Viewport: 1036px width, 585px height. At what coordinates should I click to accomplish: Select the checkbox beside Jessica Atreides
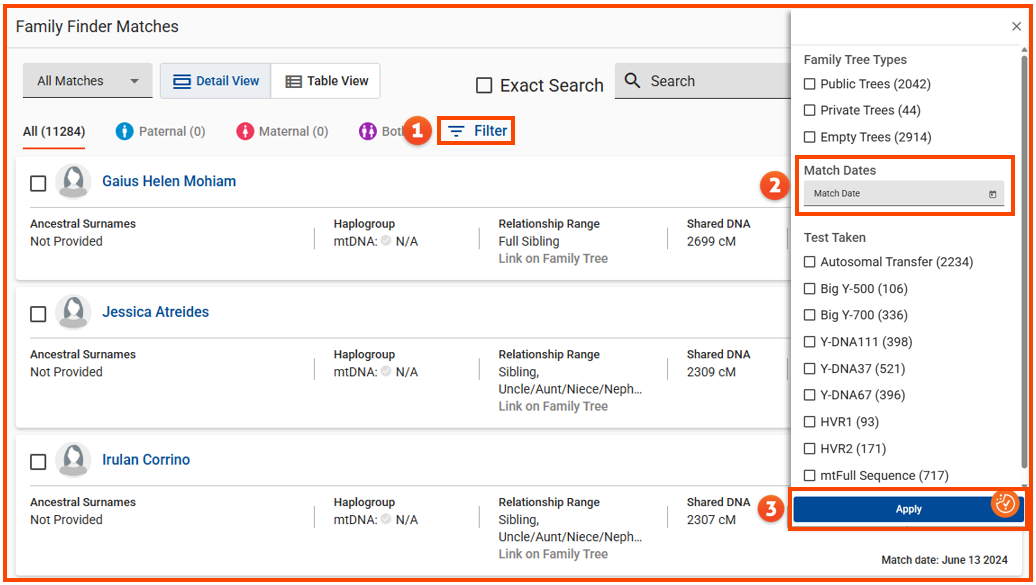[38, 314]
